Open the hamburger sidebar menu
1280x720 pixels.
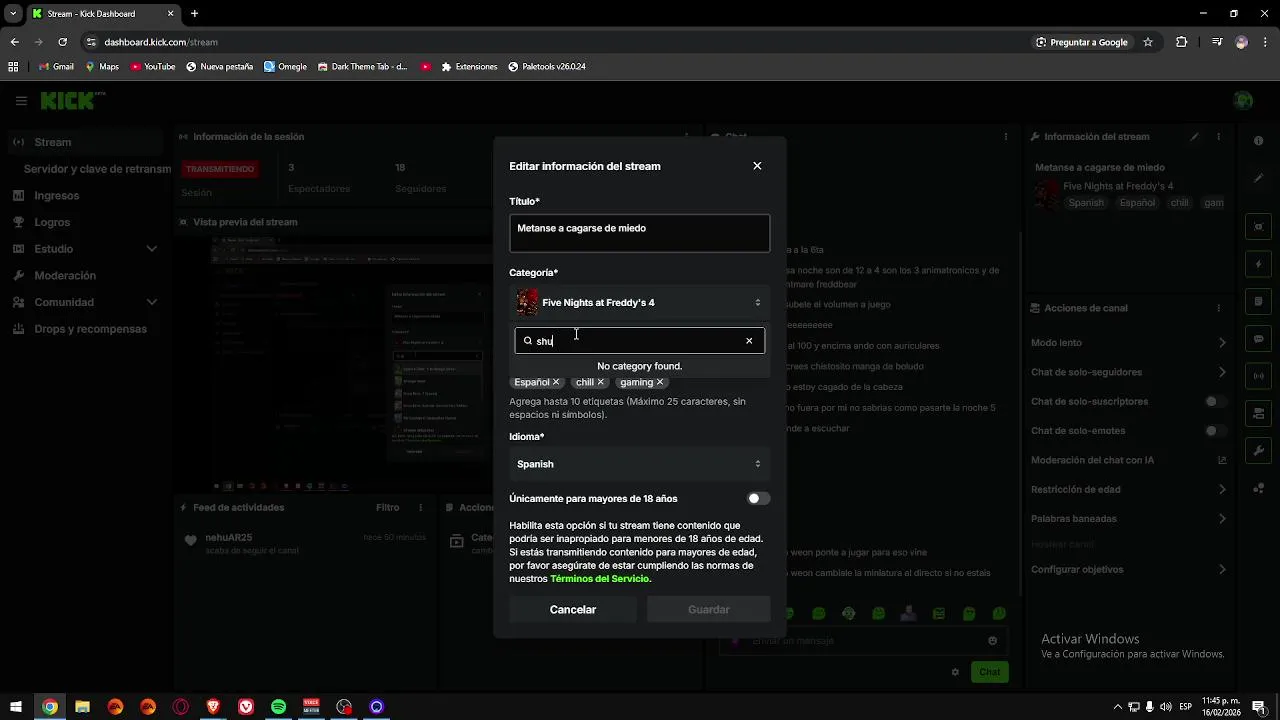coord(21,100)
